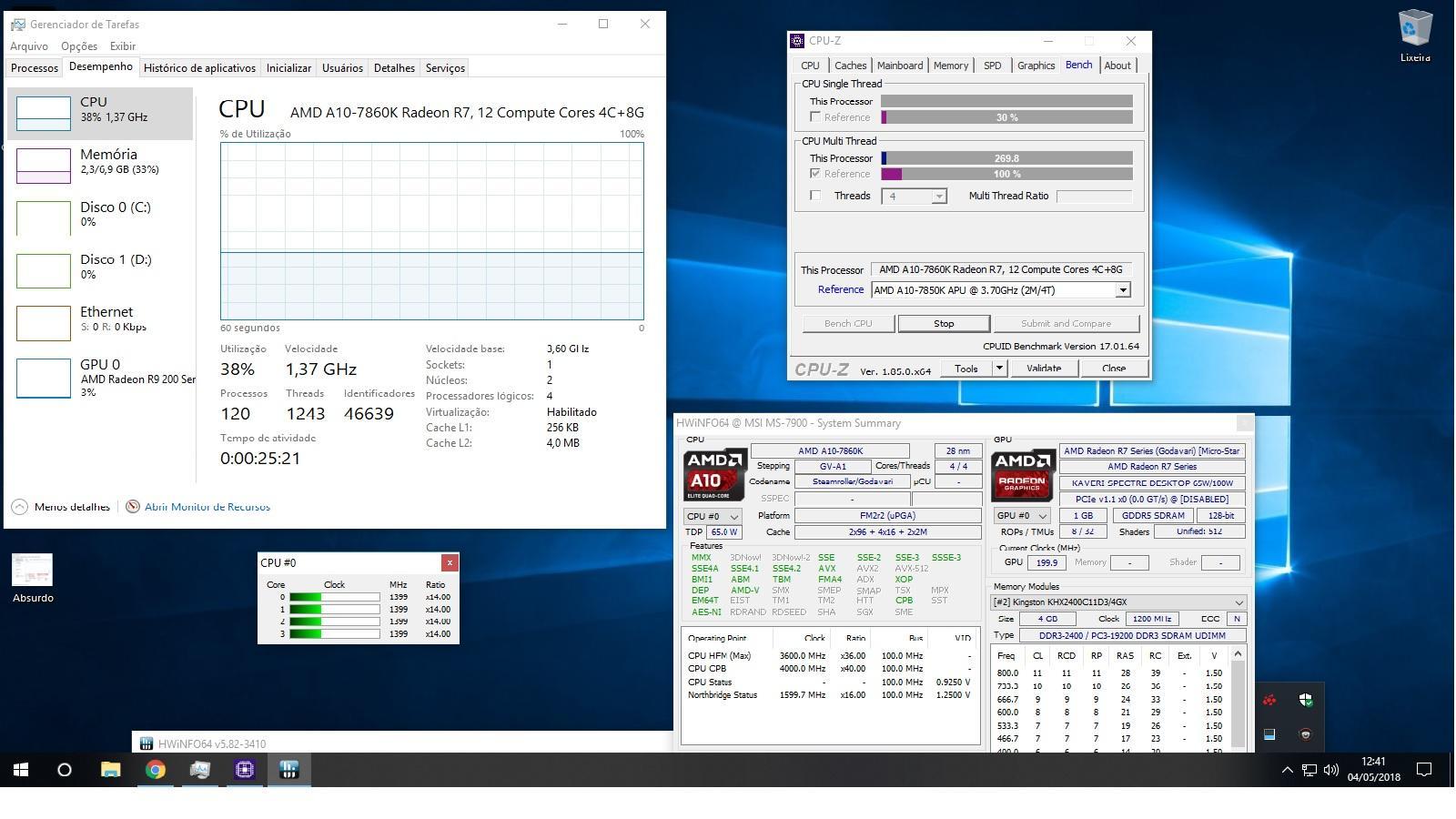This screenshot has height=819, width=1456.
Task: Open Cortana search circle on taskbar
Action: [x=64, y=770]
